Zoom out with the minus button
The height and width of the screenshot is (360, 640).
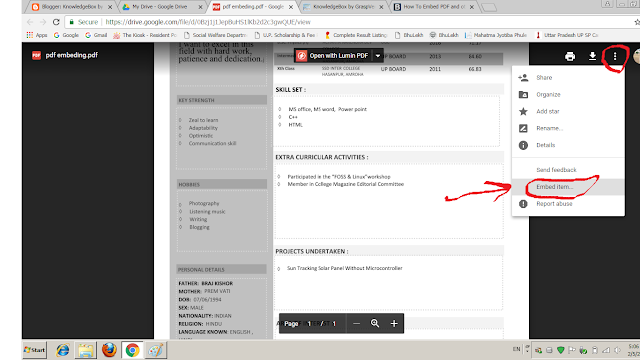pyautogui.click(x=356, y=324)
